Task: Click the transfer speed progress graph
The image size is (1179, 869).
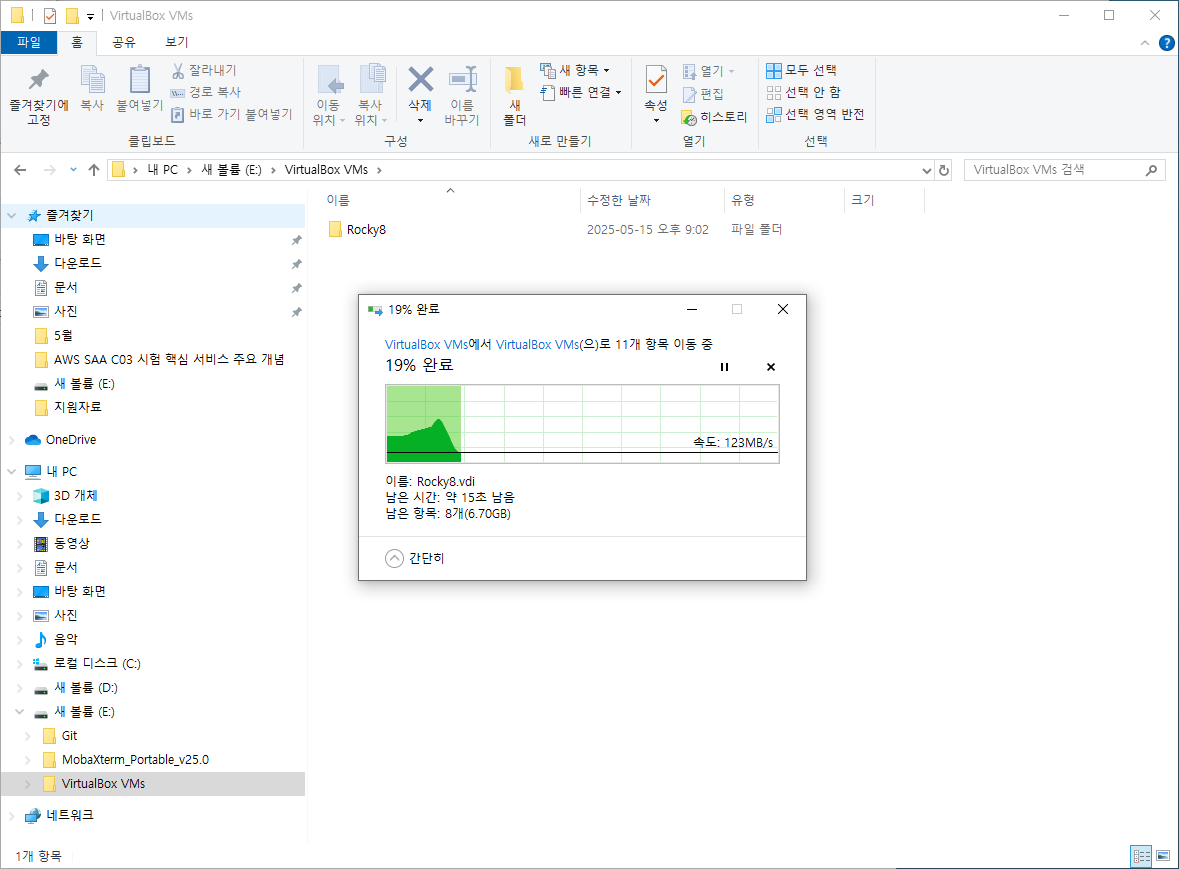Action: point(582,424)
